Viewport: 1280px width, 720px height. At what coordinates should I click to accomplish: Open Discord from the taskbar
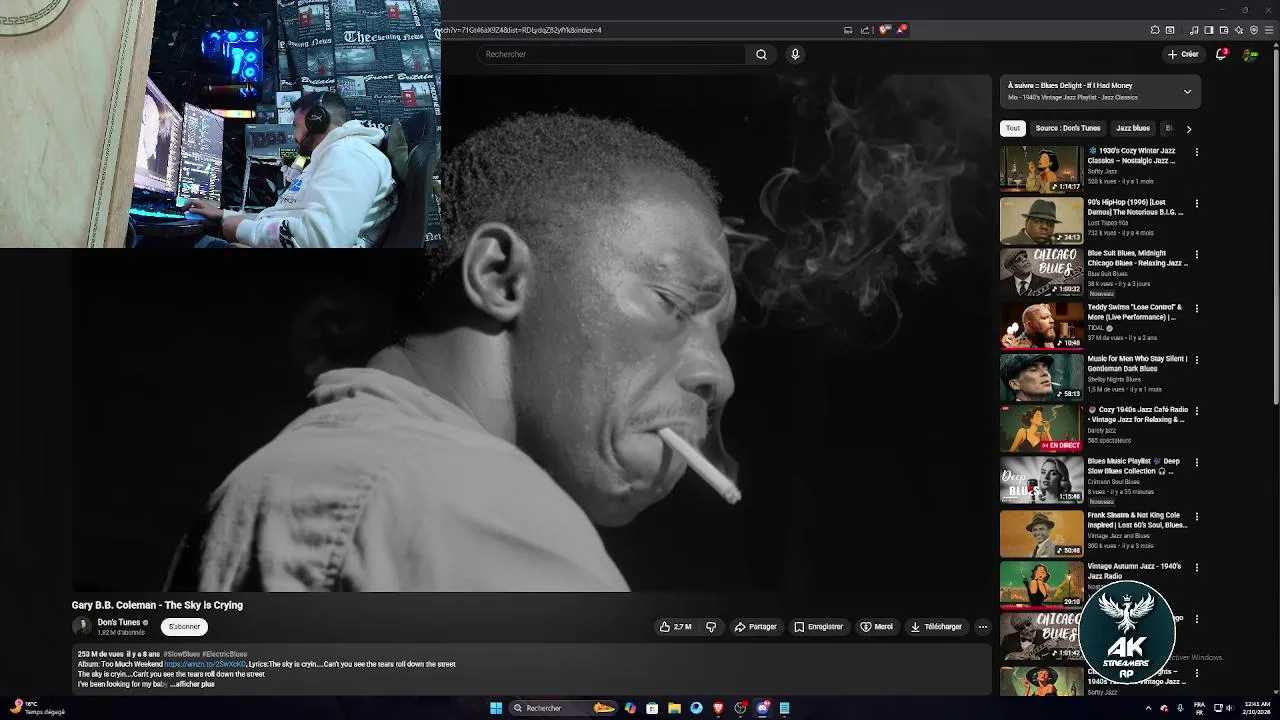point(763,708)
